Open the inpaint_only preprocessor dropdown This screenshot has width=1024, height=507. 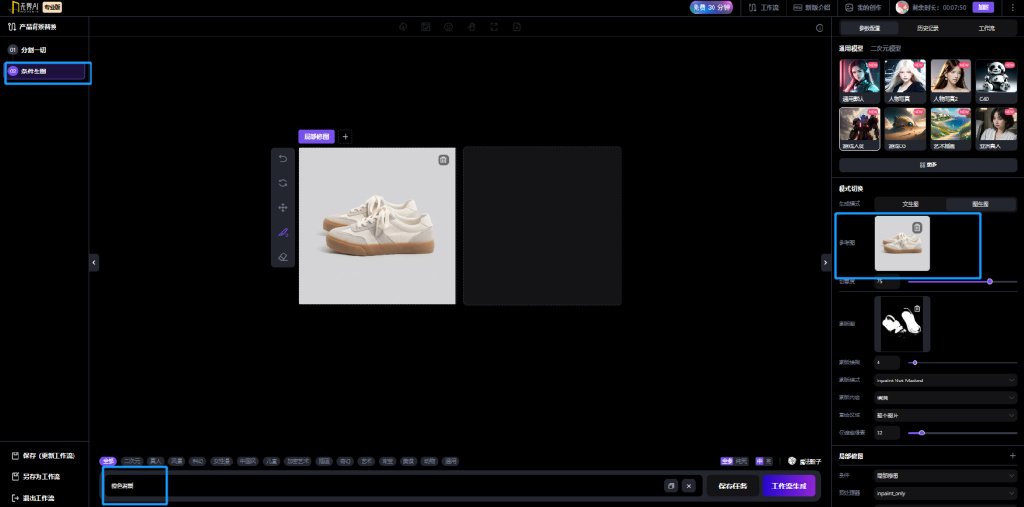pos(946,493)
